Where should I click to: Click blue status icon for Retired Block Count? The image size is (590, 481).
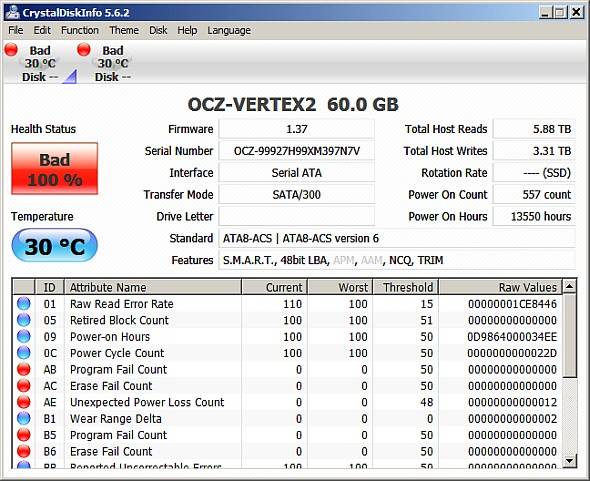(24, 320)
